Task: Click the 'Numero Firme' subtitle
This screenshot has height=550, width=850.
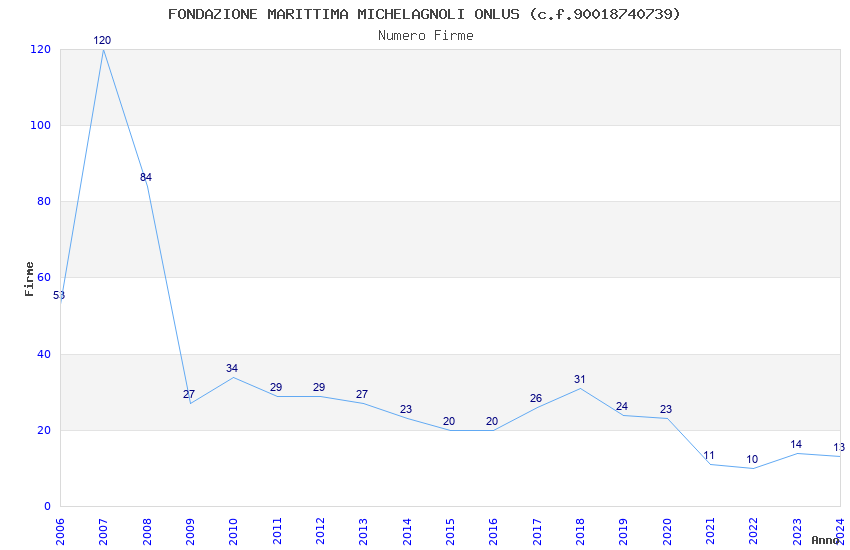Action: (x=426, y=36)
